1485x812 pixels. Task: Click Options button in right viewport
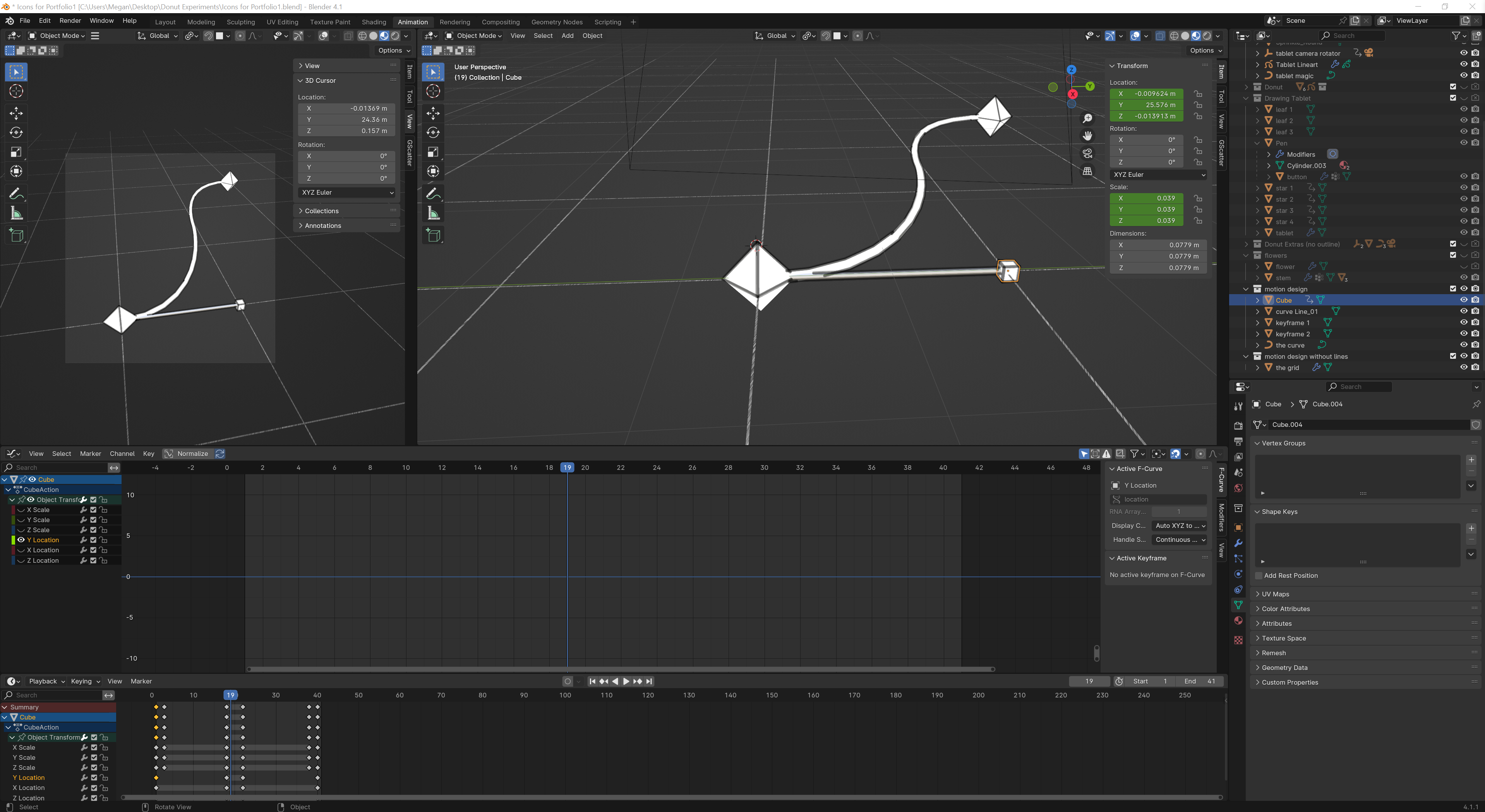pos(1206,51)
